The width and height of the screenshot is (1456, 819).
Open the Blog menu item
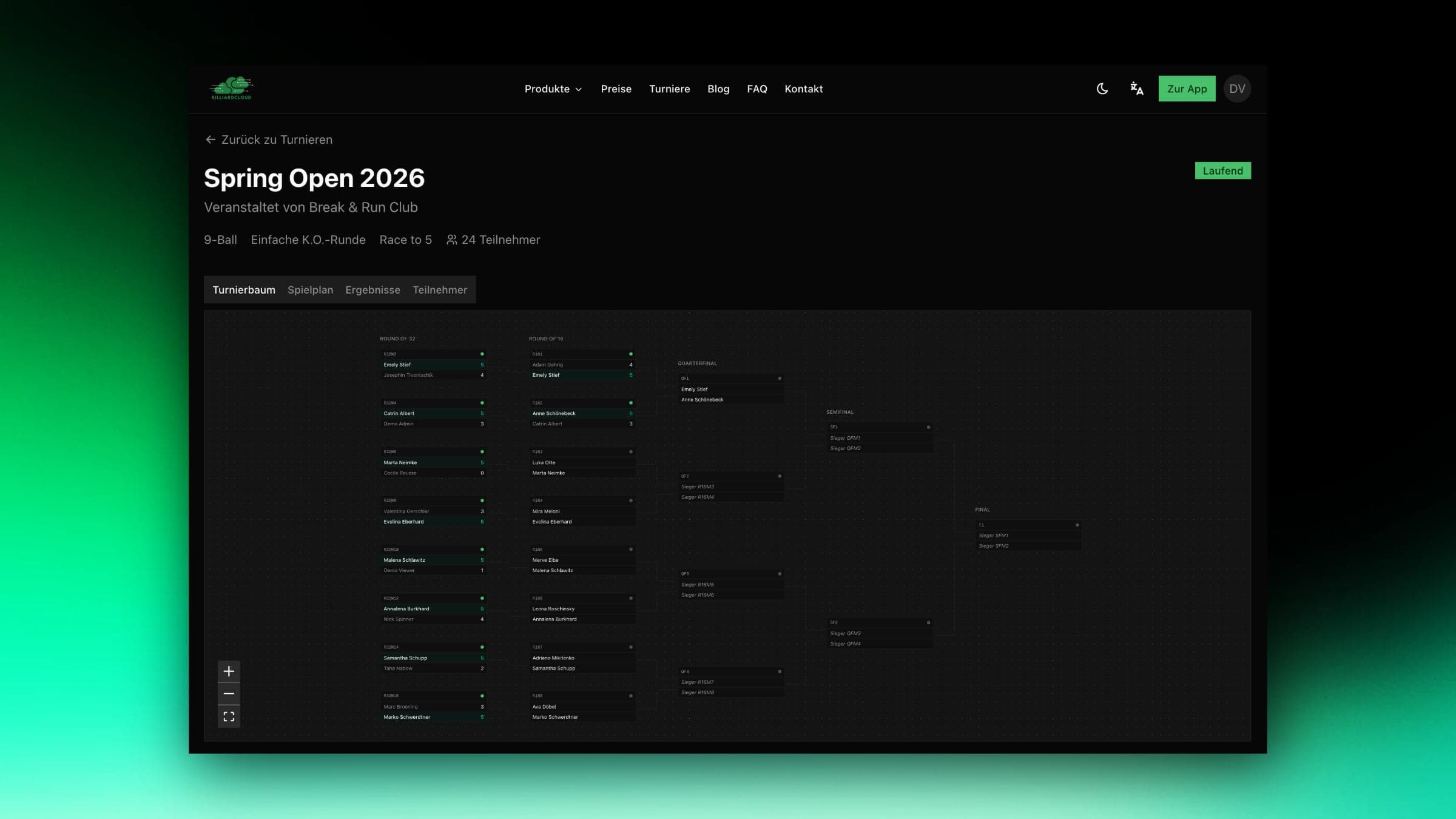[x=718, y=89]
